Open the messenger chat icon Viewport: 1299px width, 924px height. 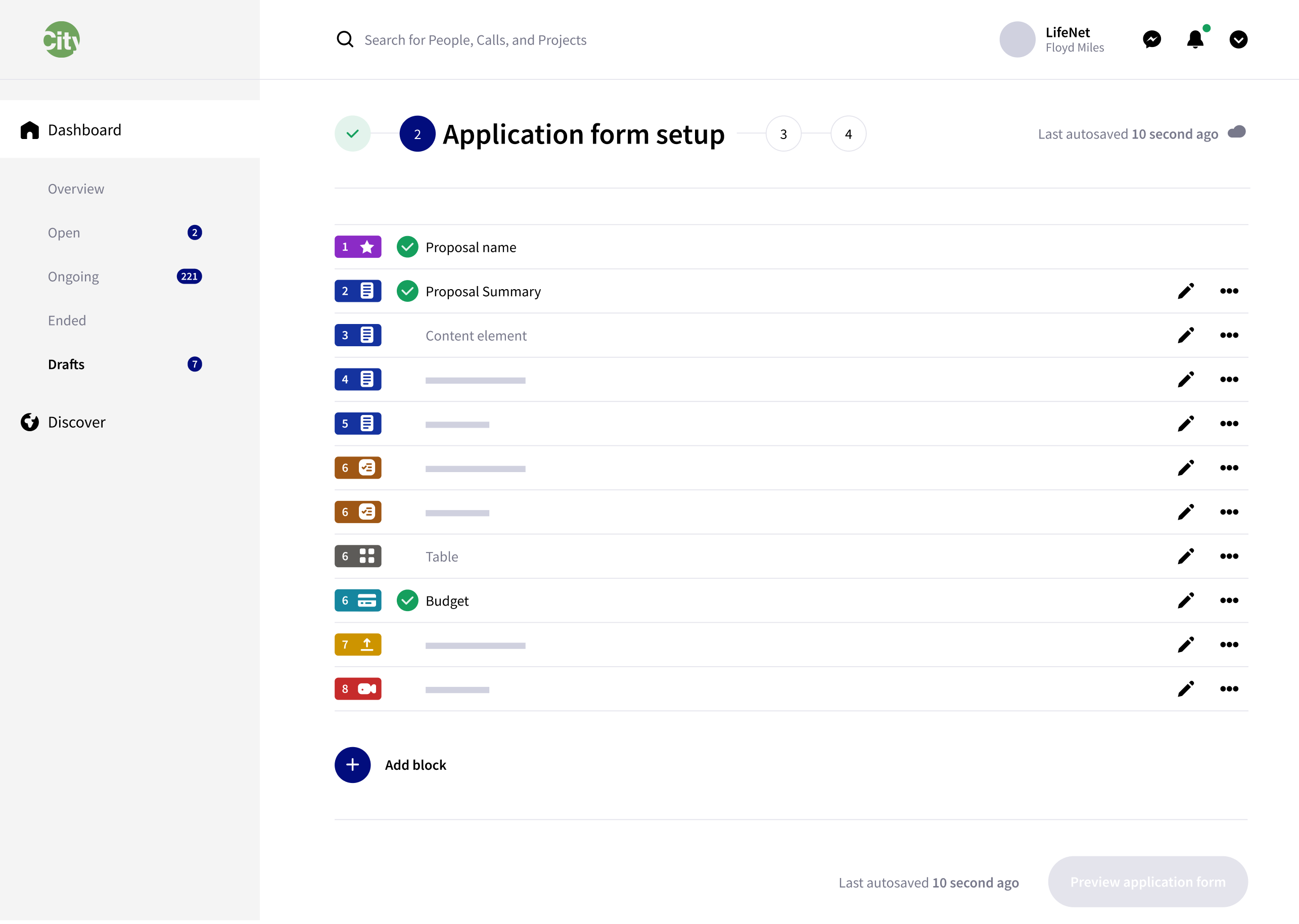(x=1151, y=39)
